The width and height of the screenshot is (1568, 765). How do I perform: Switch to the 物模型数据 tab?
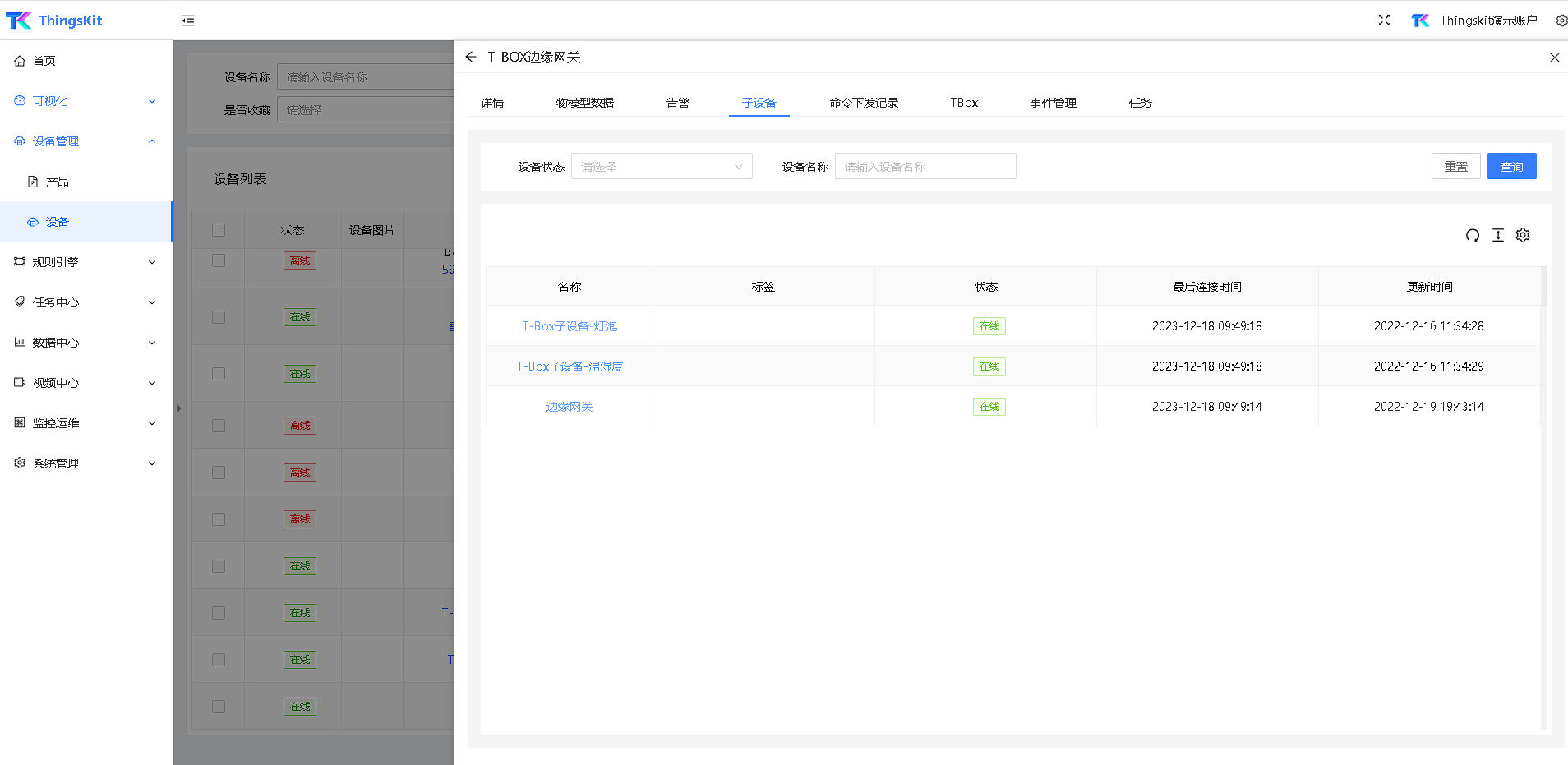point(584,103)
